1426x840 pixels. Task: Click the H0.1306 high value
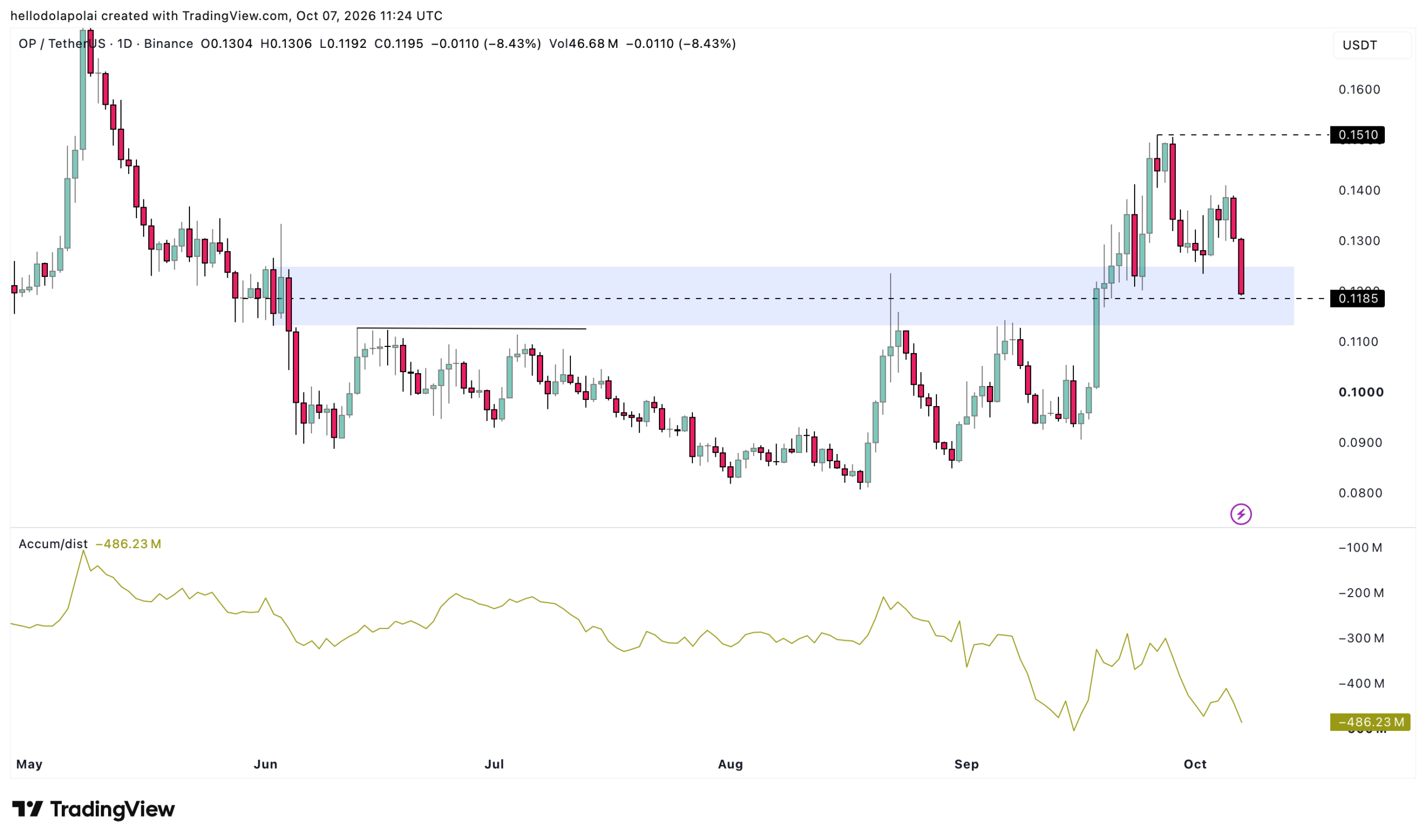(x=286, y=43)
